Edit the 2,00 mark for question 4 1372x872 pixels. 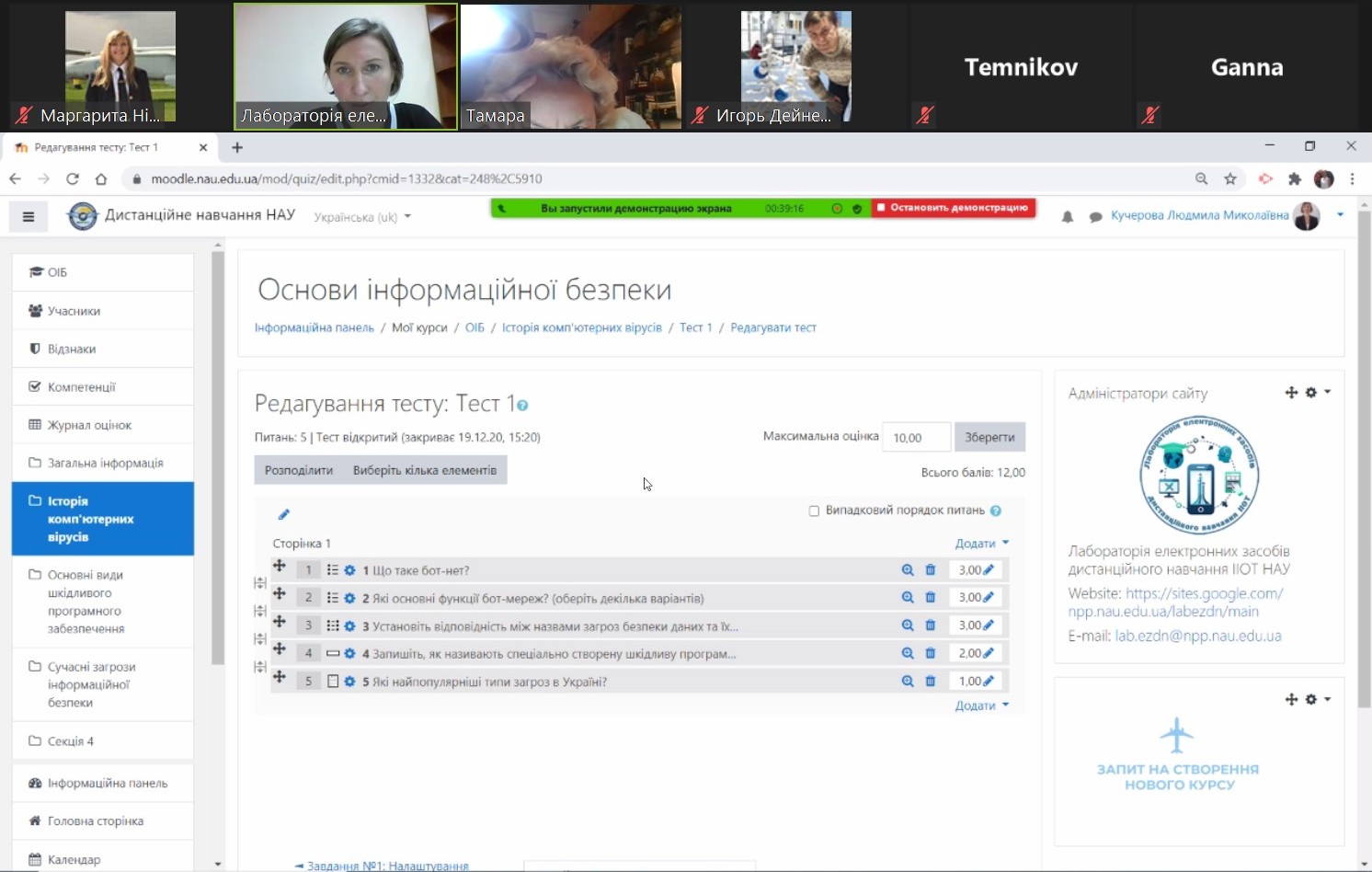click(x=989, y=653)
